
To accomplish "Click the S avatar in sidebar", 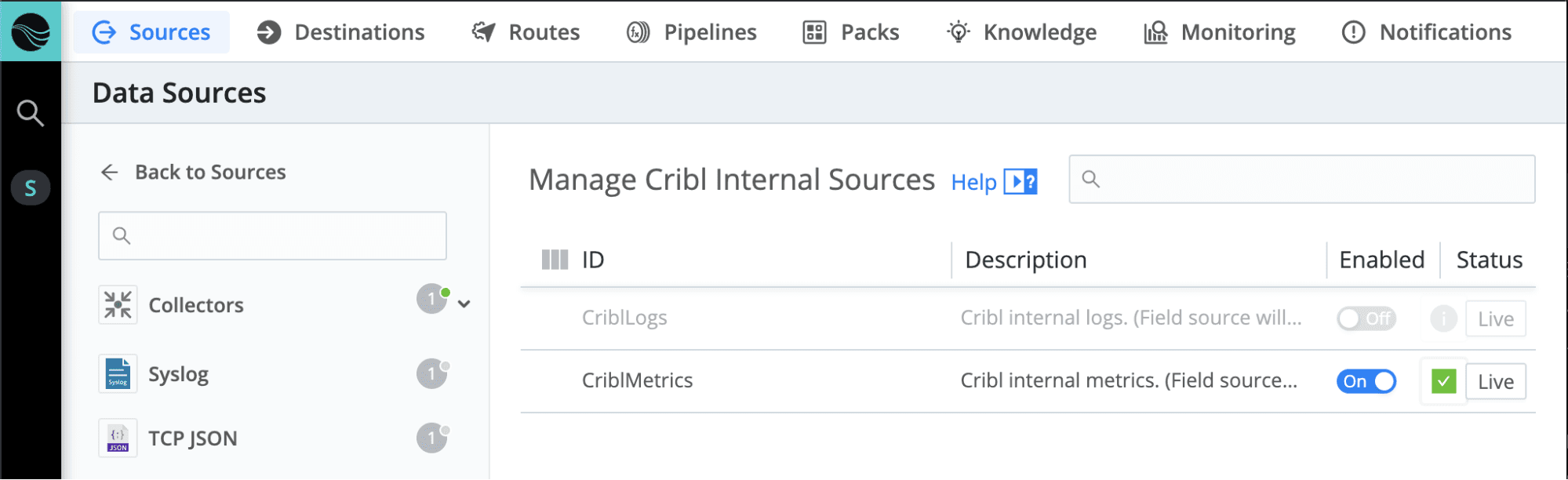I will pos(31,188).
